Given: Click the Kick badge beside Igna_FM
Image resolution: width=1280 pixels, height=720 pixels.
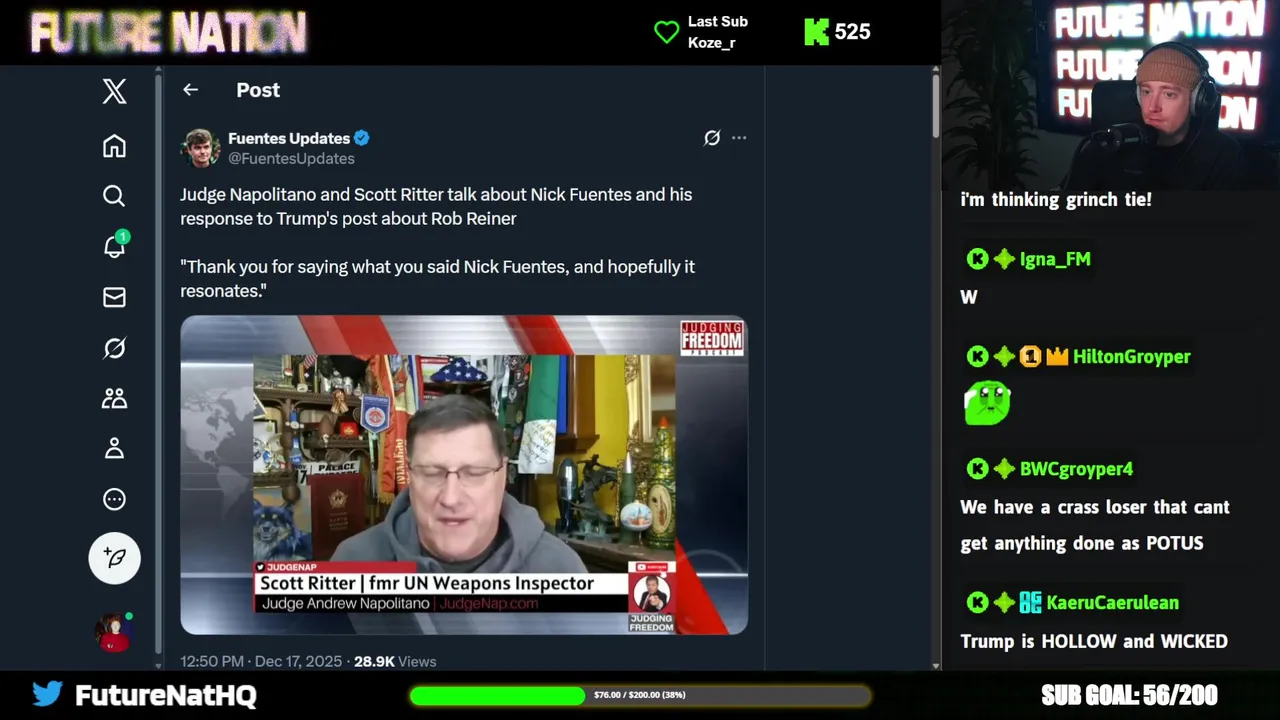Looking at the screenshot, I should click(x=978, y=259).
